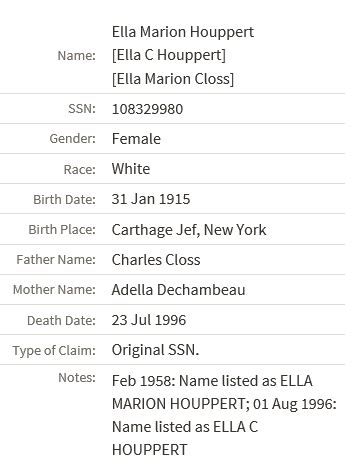Click the SSN value 108329980
Viewport: 361px width, 475px height.
pyautogui.click(x=147, y=109)
